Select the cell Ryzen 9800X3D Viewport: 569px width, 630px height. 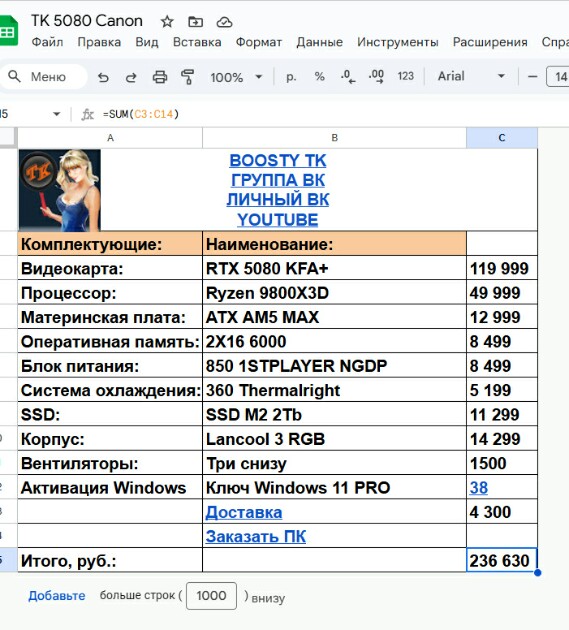(x=334, y=293)
